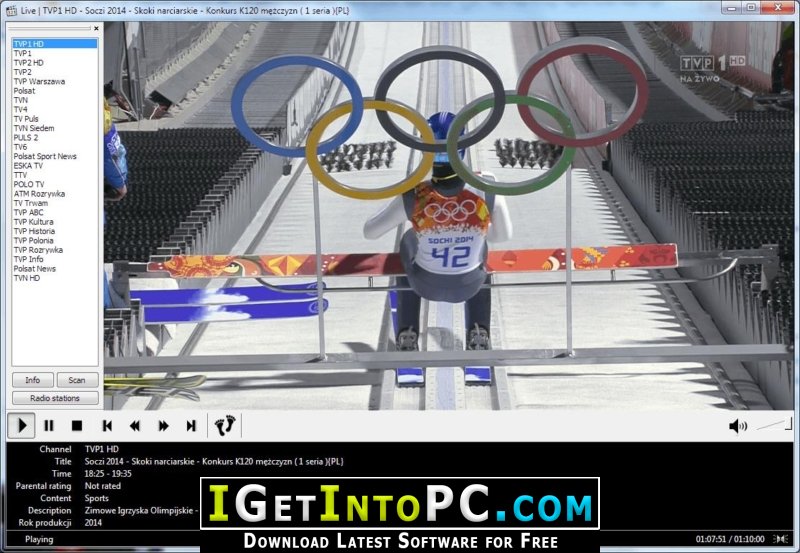Viewport: 800px width, 553px height.
Task: Select the TVN HD channel
Action: (27, 278)
